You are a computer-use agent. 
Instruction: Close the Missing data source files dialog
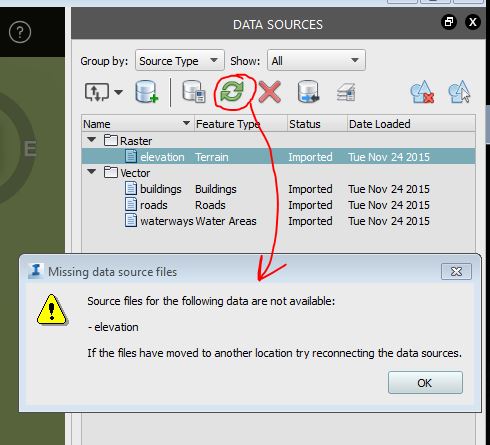456,271
